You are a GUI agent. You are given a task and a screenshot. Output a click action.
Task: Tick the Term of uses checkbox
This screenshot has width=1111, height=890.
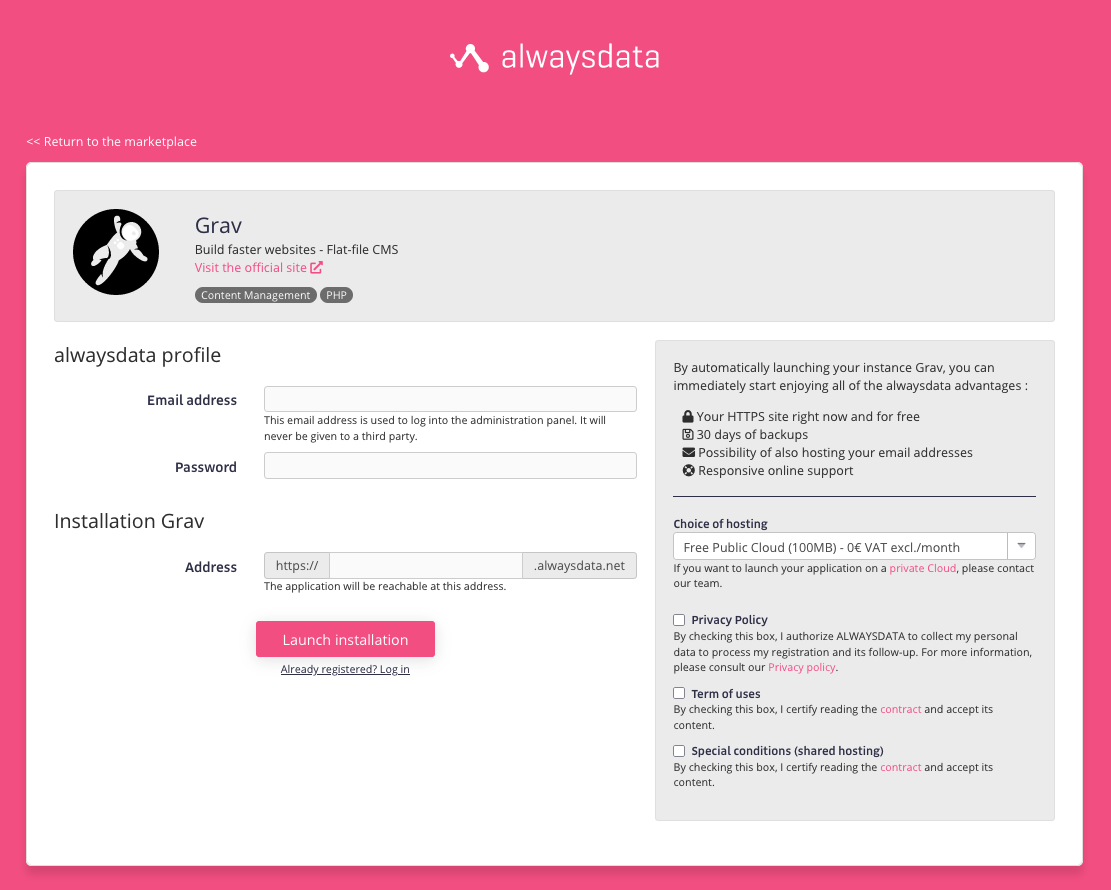[x=680, y=693]
